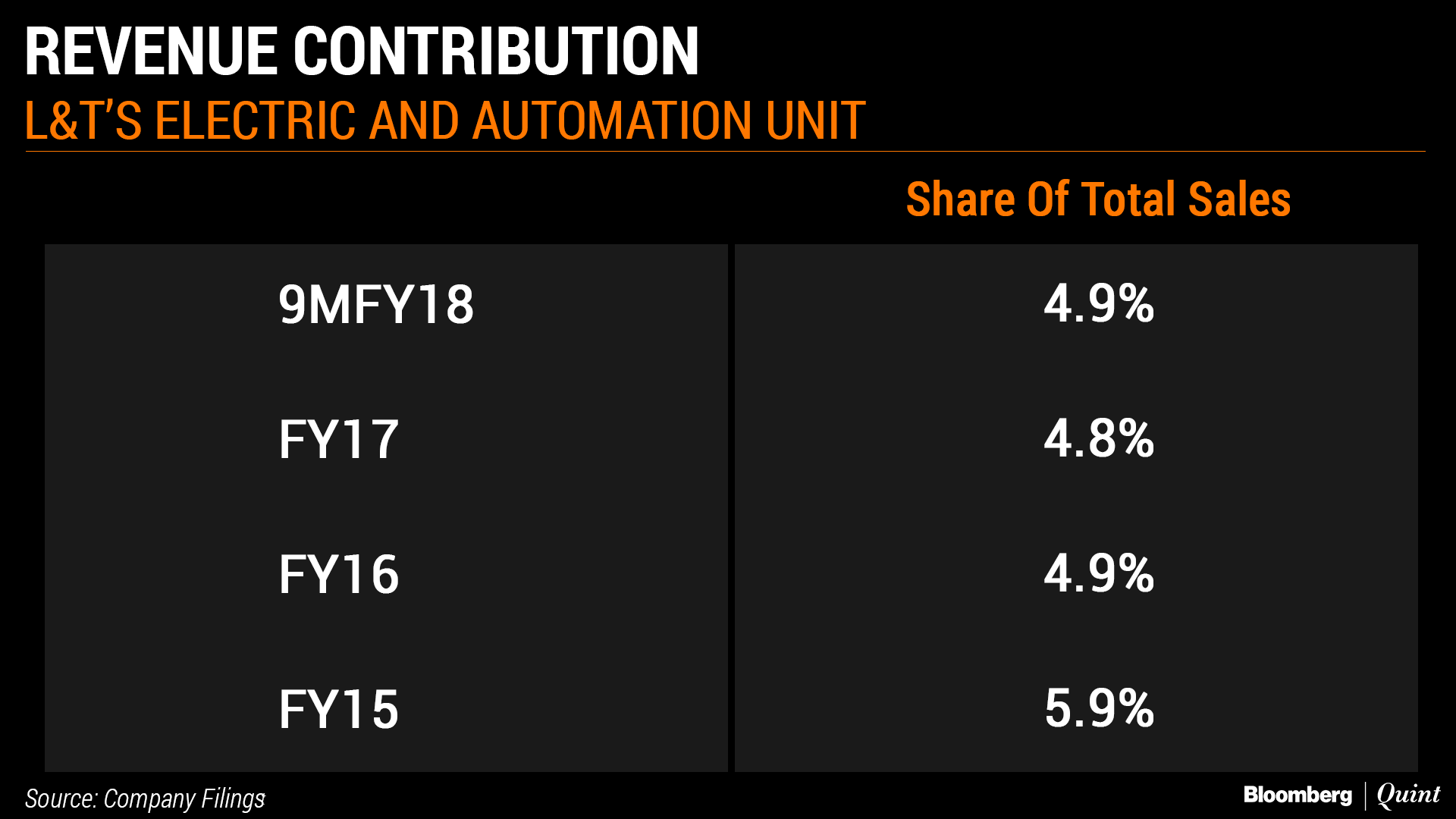Screen dimensions: 1456x819
Task: Click the 4.9% value beside 9MFY18
Action: (1099, 304)
